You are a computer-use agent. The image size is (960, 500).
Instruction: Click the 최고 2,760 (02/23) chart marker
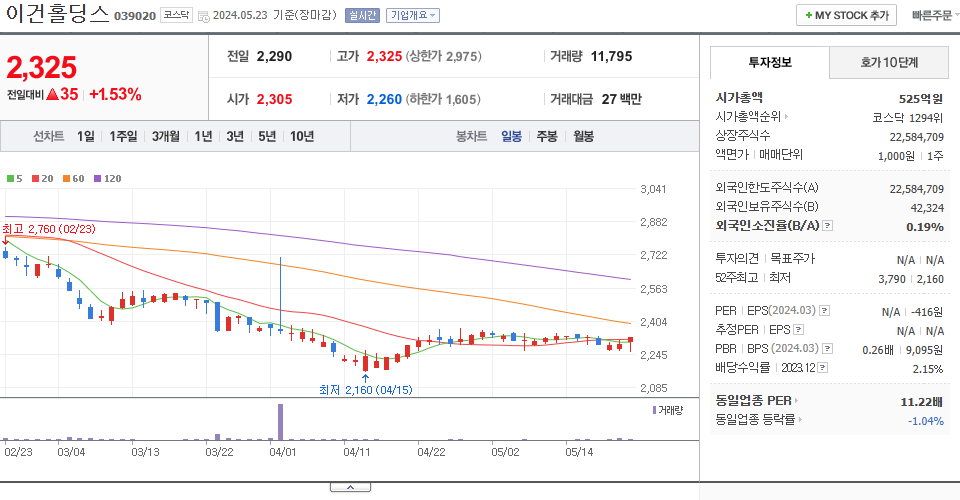[49, 229]
